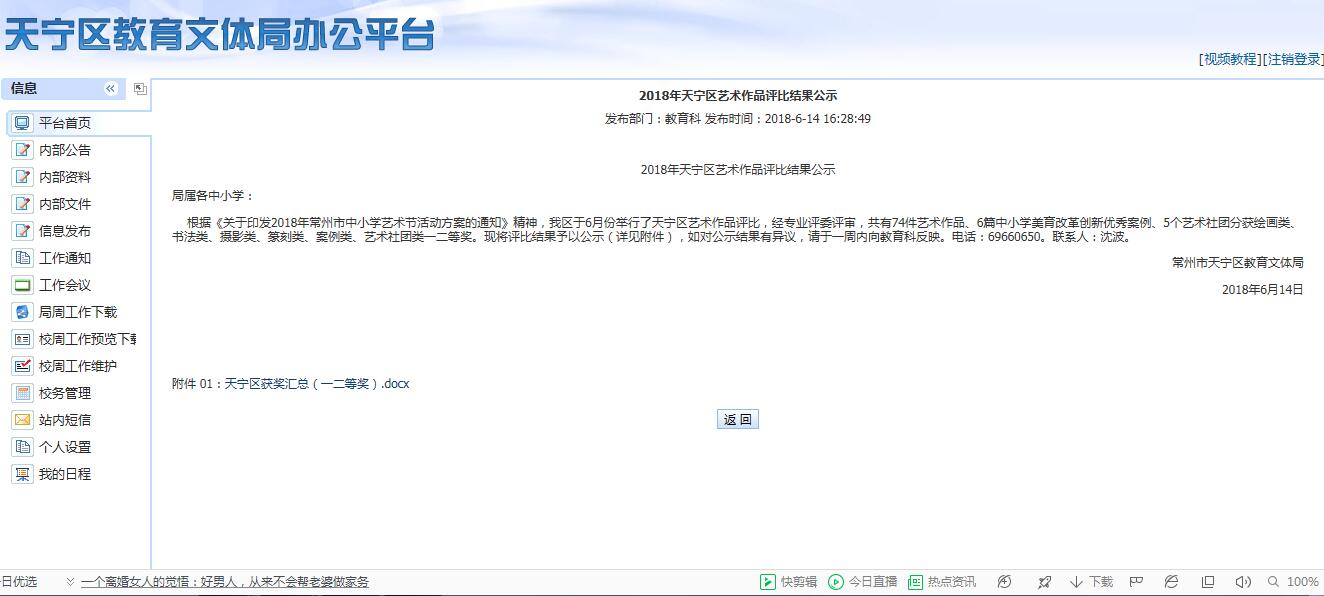The width and height of the screenshot is (1324, 596).
Task: Click the 注销登录 logout link
Action: pyautogui.click(x=1294, y=59)
